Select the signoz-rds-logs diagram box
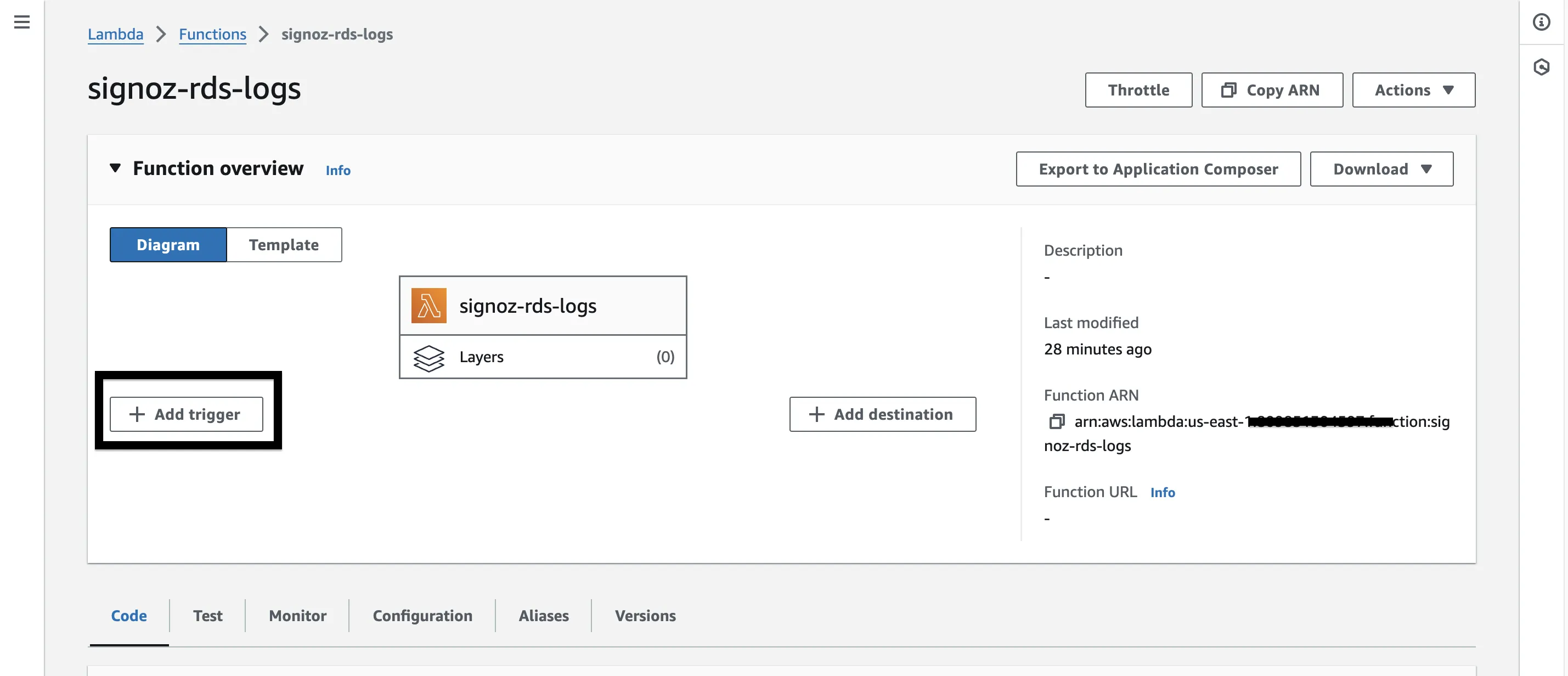 tap(543, 306)
